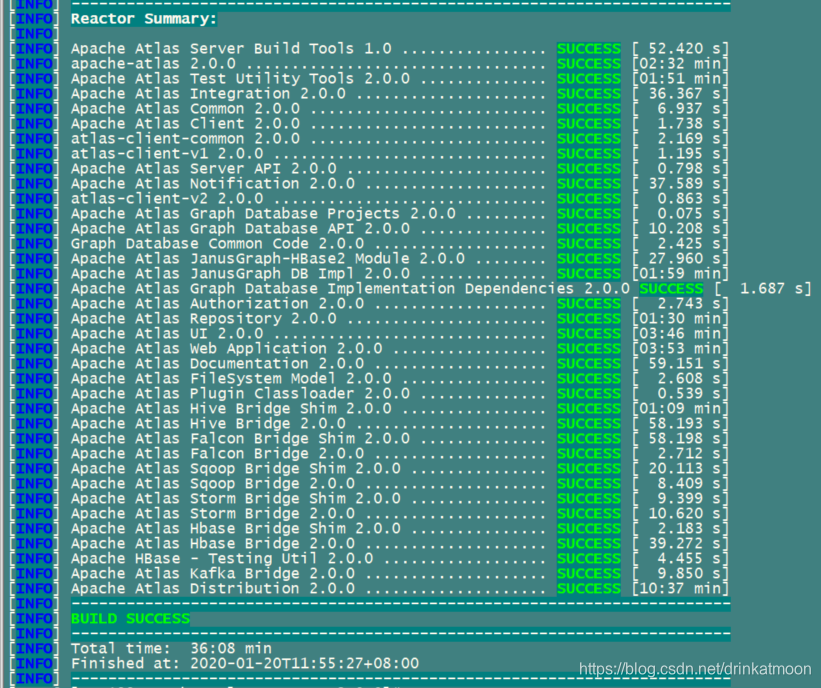Click the INFO tag beside 'BUILD SUCCESS'
This screenshot has width=821, height=688.
pyautogui.click(x=34, y=619)
